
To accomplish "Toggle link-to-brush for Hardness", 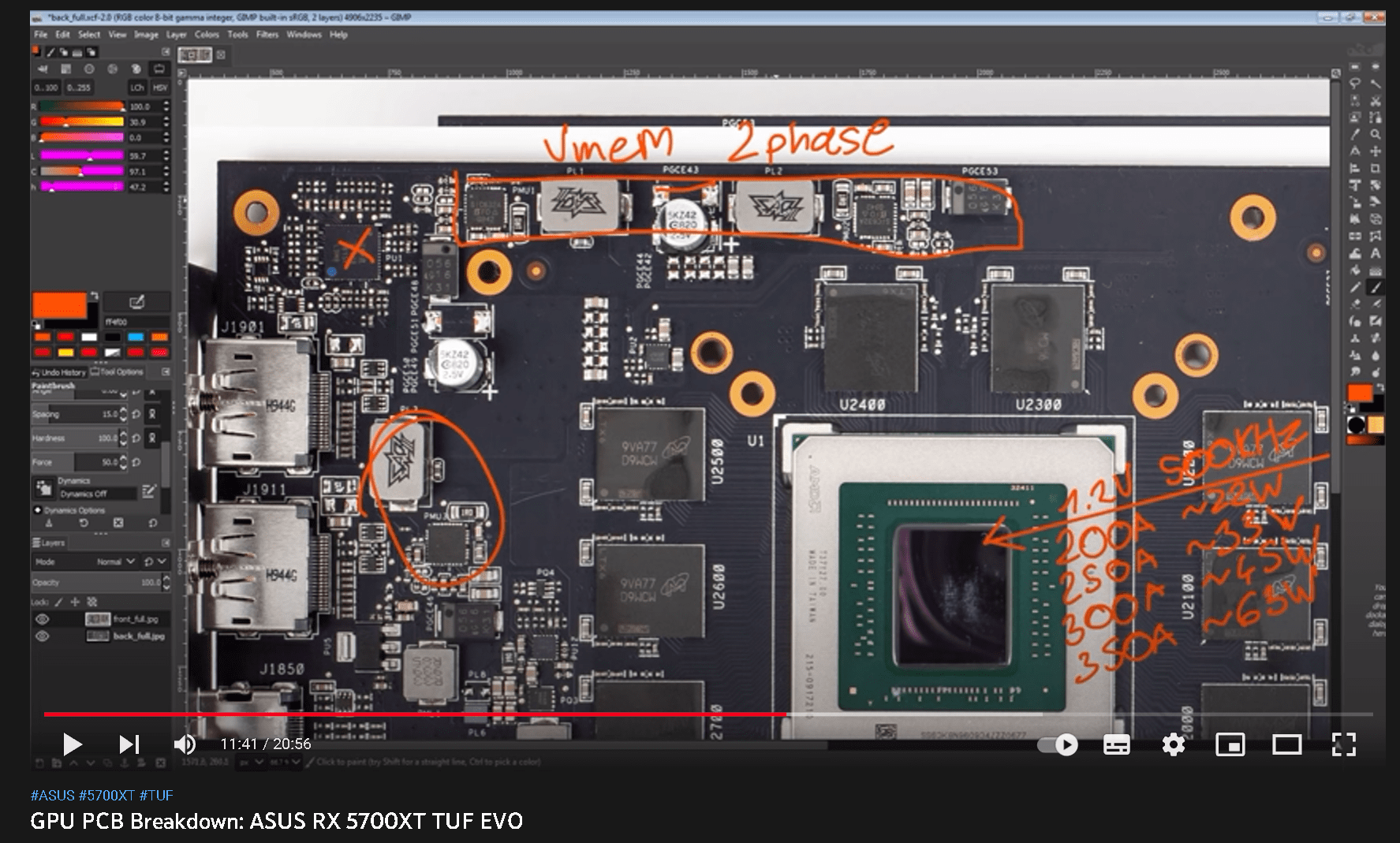I will 152,438.
